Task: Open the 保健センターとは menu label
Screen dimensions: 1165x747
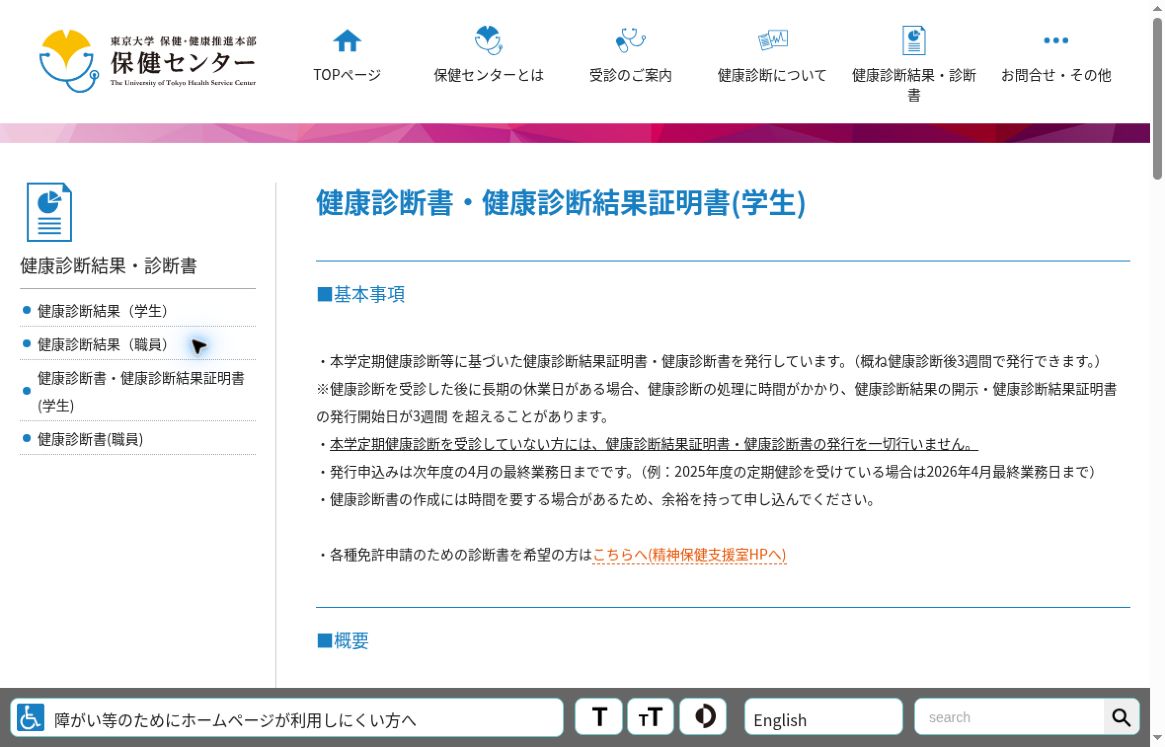Action: pos(488,75)
